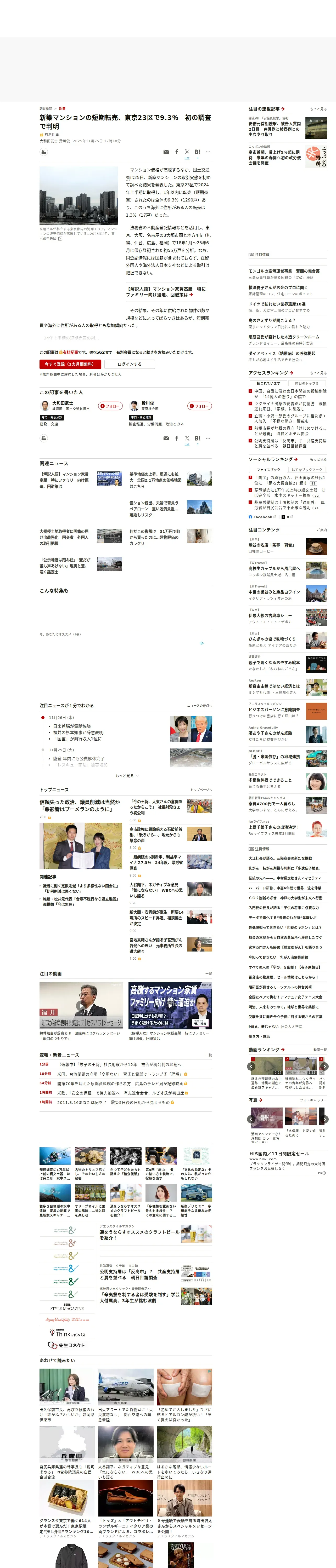Click mail share icon below authors section
This screenshot has width=336, height=1568.
pos(166,438)
